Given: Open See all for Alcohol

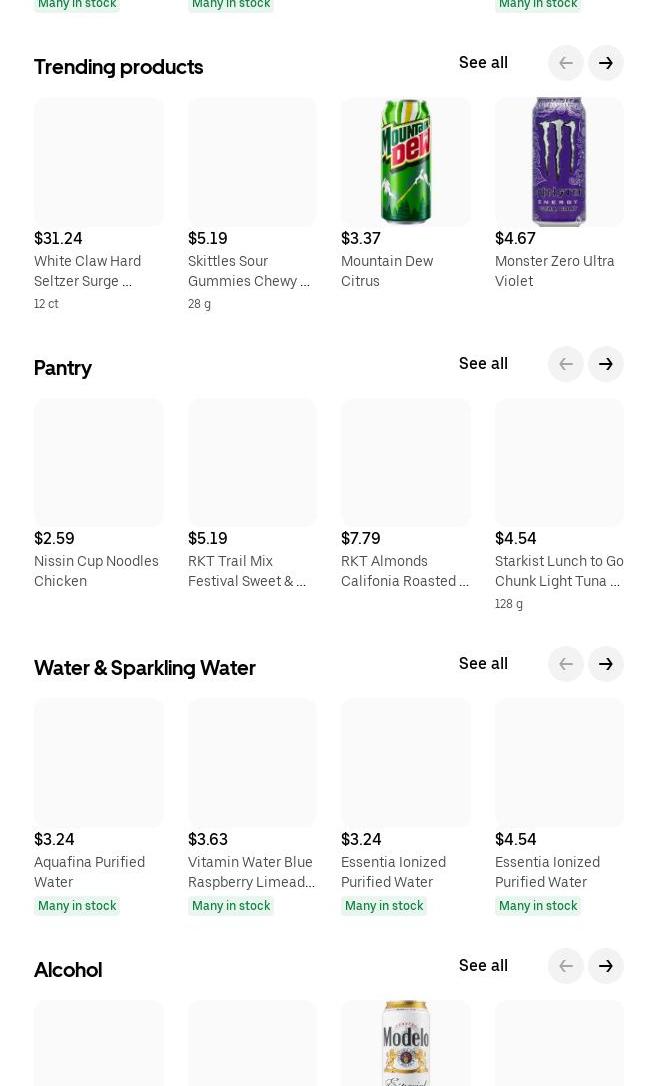Looking at the screenshot, I should 483,965.
